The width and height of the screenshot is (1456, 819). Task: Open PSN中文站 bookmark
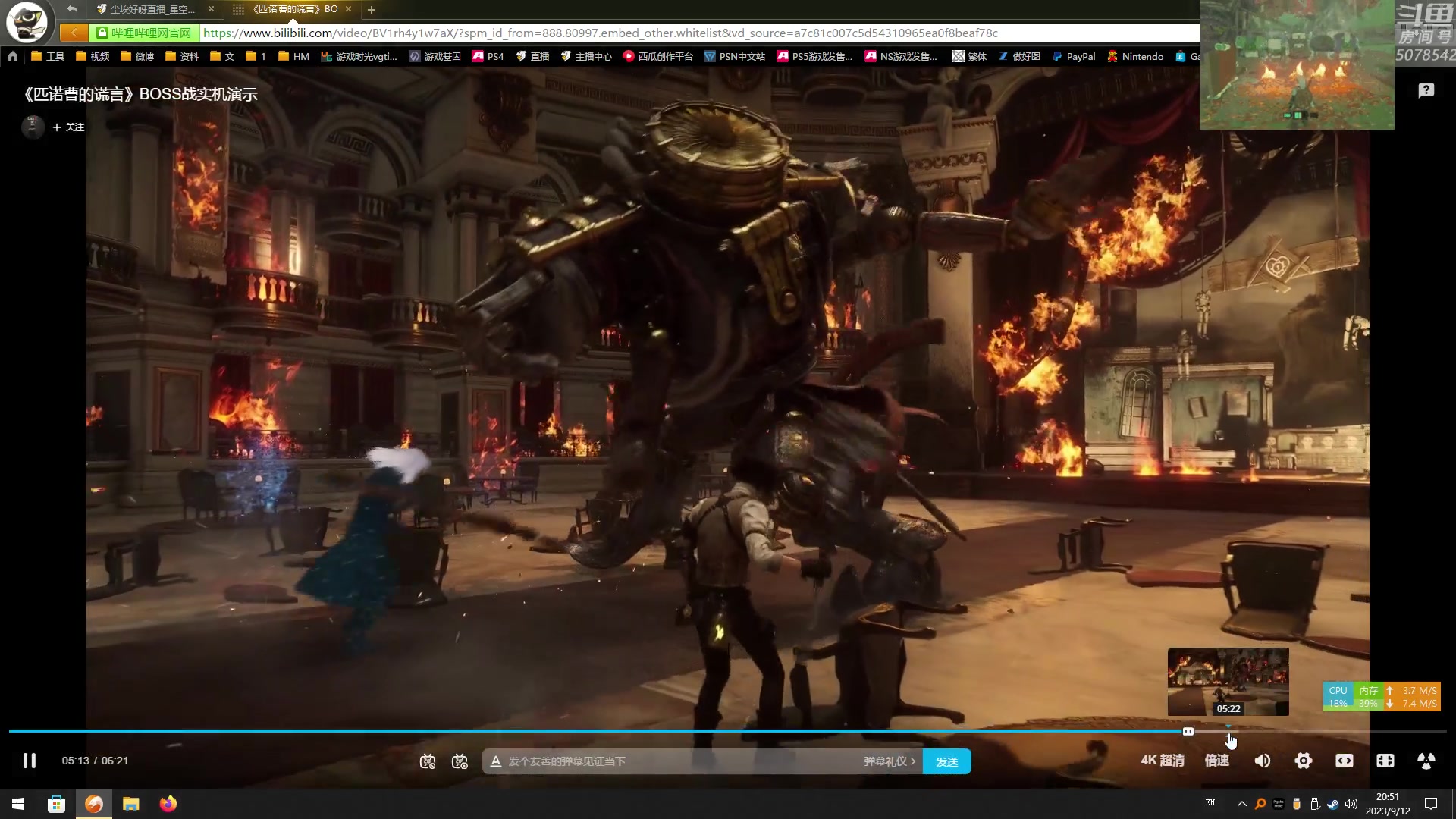tap(734, 56)
